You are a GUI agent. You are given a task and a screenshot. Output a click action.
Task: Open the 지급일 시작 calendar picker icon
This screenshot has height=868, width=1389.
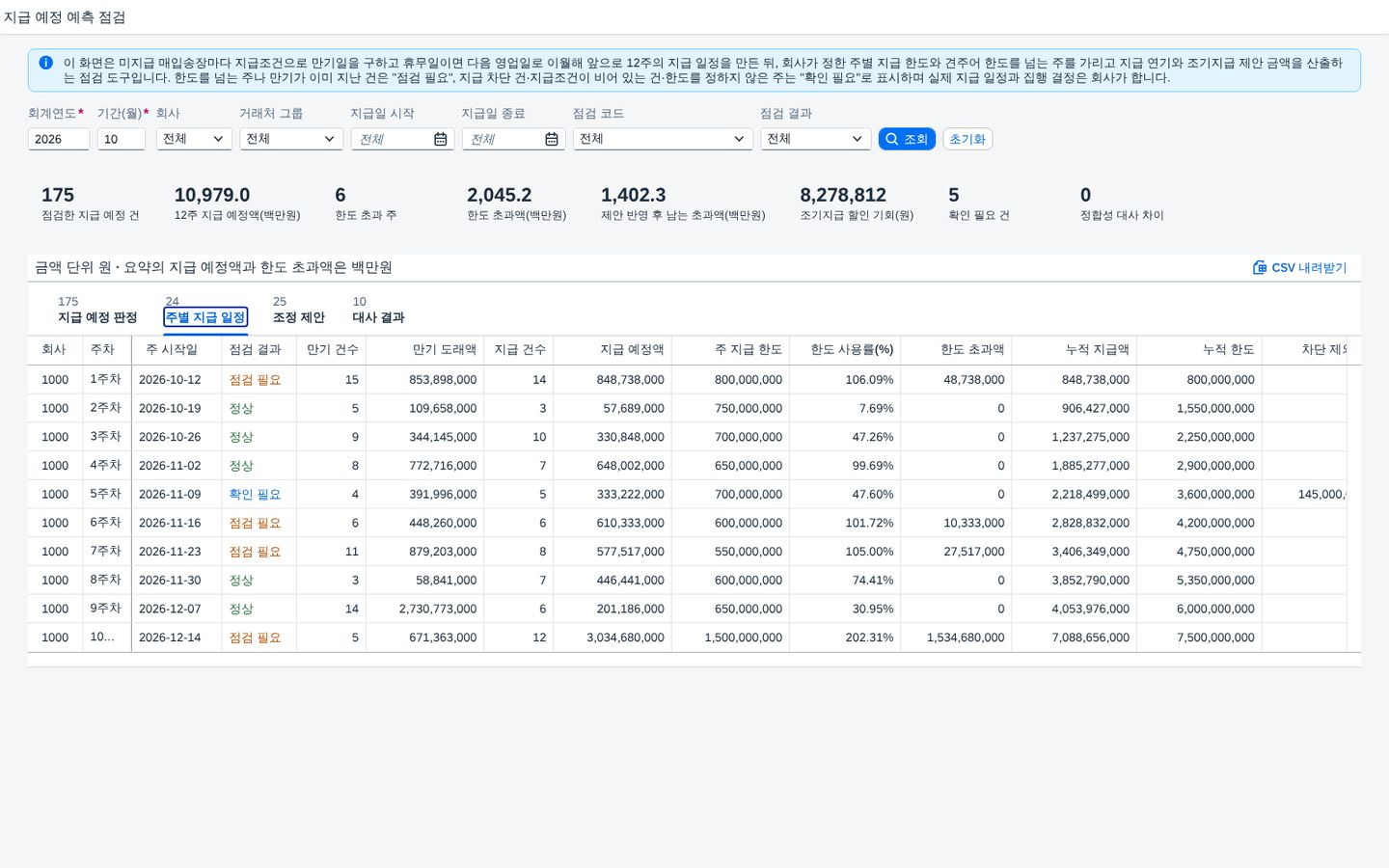pos(441,139)
